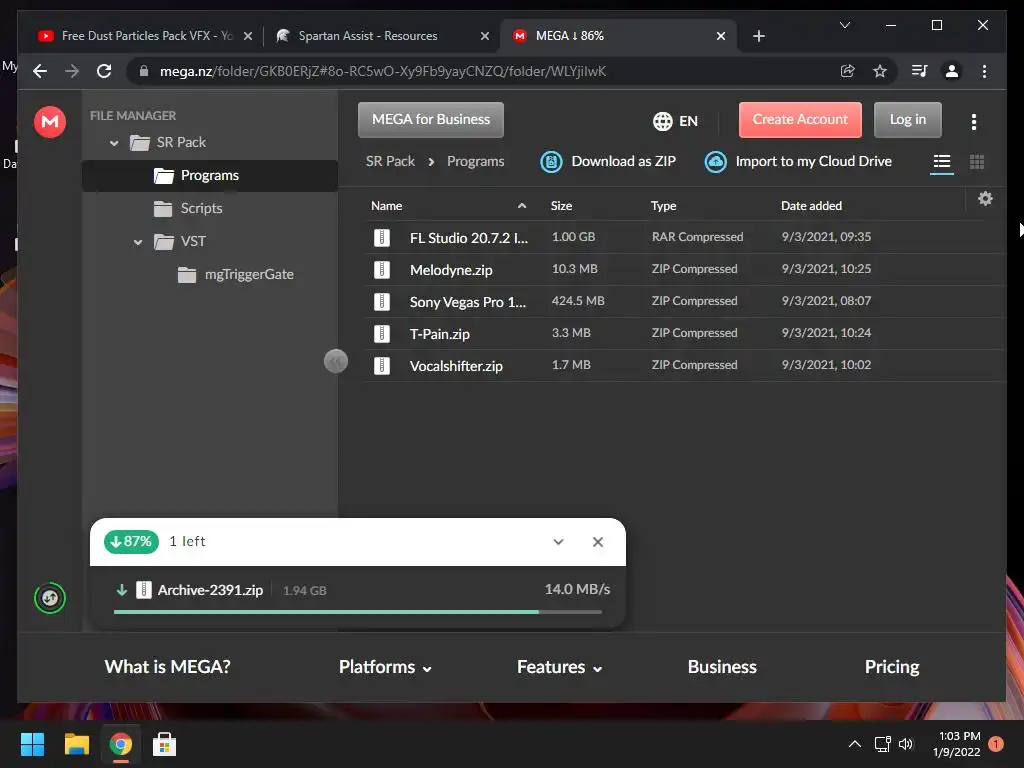Open Chrome media control icon

pyautogui.click(x=920, y=71)
